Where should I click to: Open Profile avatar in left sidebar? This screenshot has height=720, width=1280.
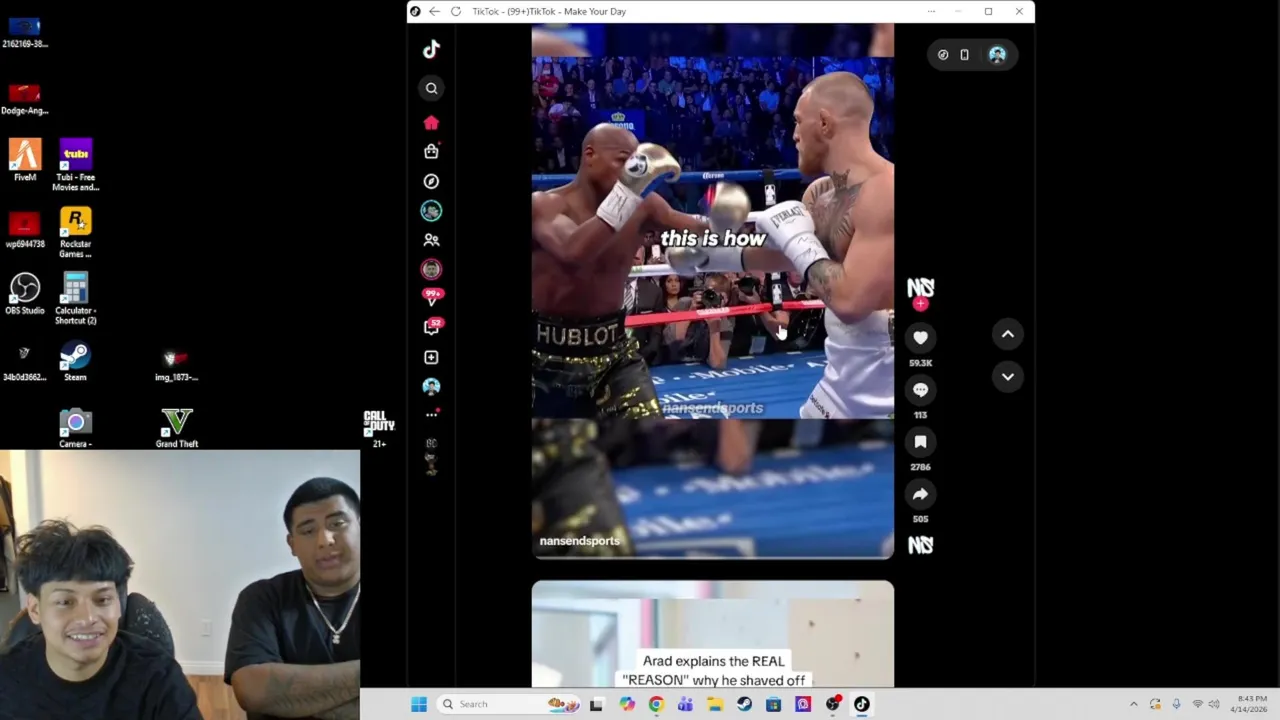click(x=431, y=386)
